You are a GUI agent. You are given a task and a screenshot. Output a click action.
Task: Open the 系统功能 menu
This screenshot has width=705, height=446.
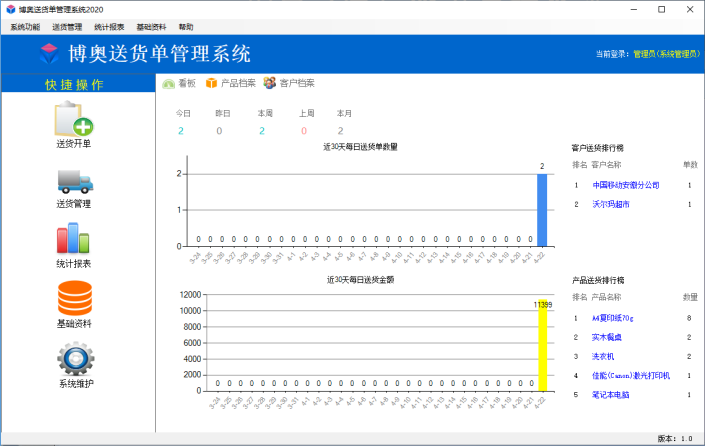pyautogui.click(x=25, y=27)
